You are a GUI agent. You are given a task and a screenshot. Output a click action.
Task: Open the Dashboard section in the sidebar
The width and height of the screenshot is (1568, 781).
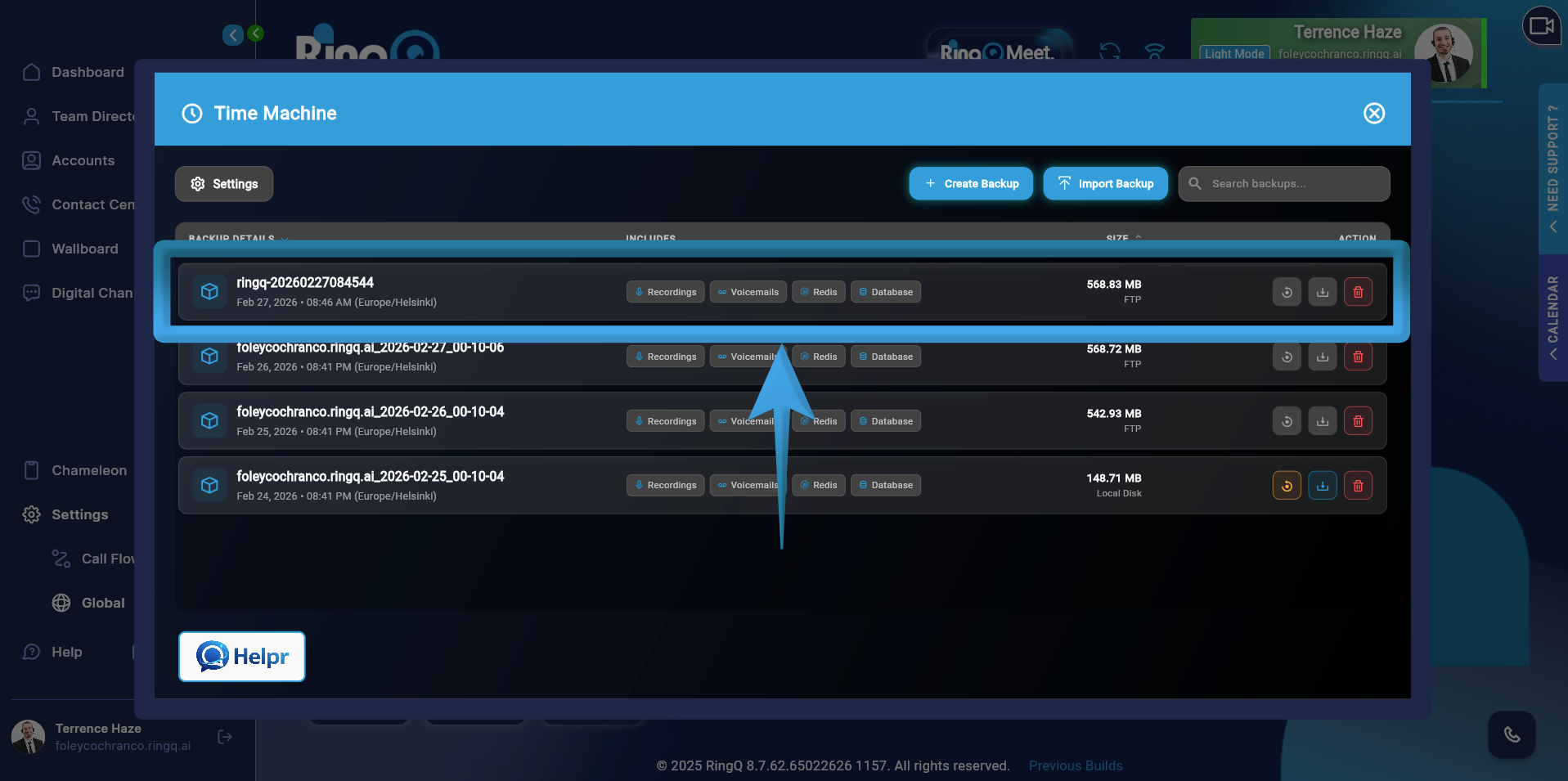tap(87, 72)
